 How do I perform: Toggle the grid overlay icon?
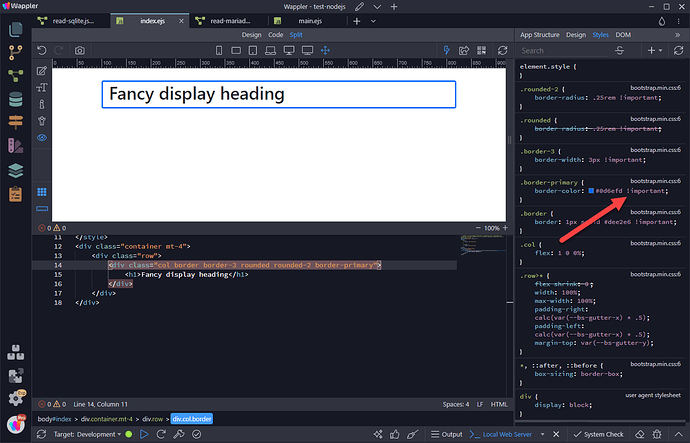point(42,192)
